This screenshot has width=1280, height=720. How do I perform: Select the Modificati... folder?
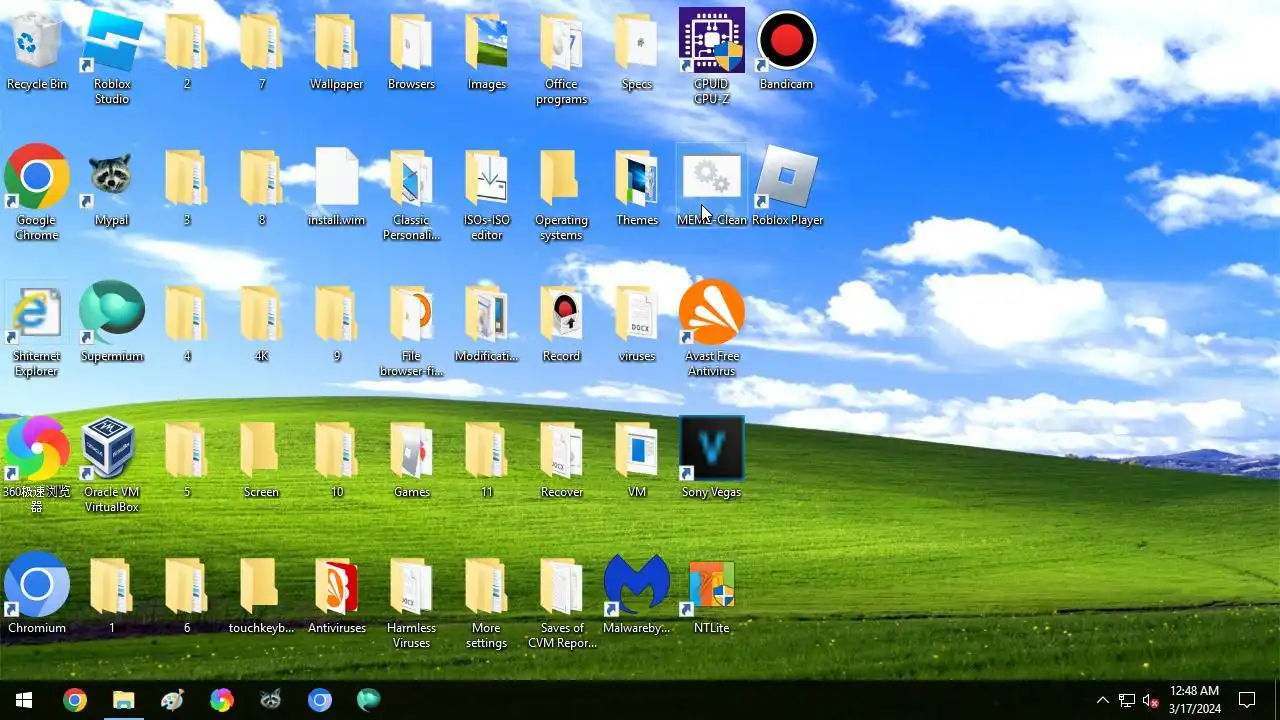487,323
